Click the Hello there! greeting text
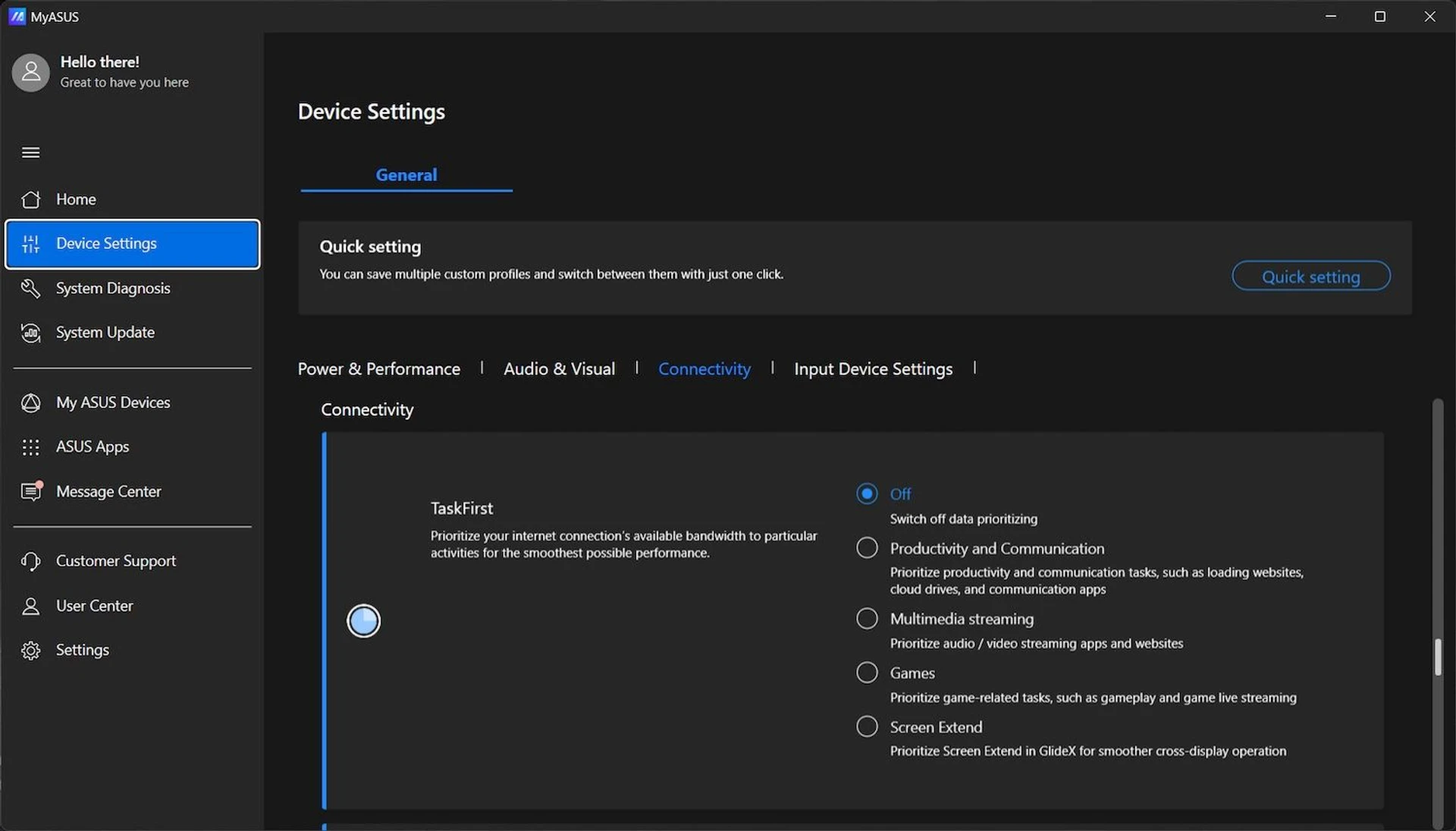Image resolution: width=1456 pixels, height=831 pixels. click(x=100, y=62)
